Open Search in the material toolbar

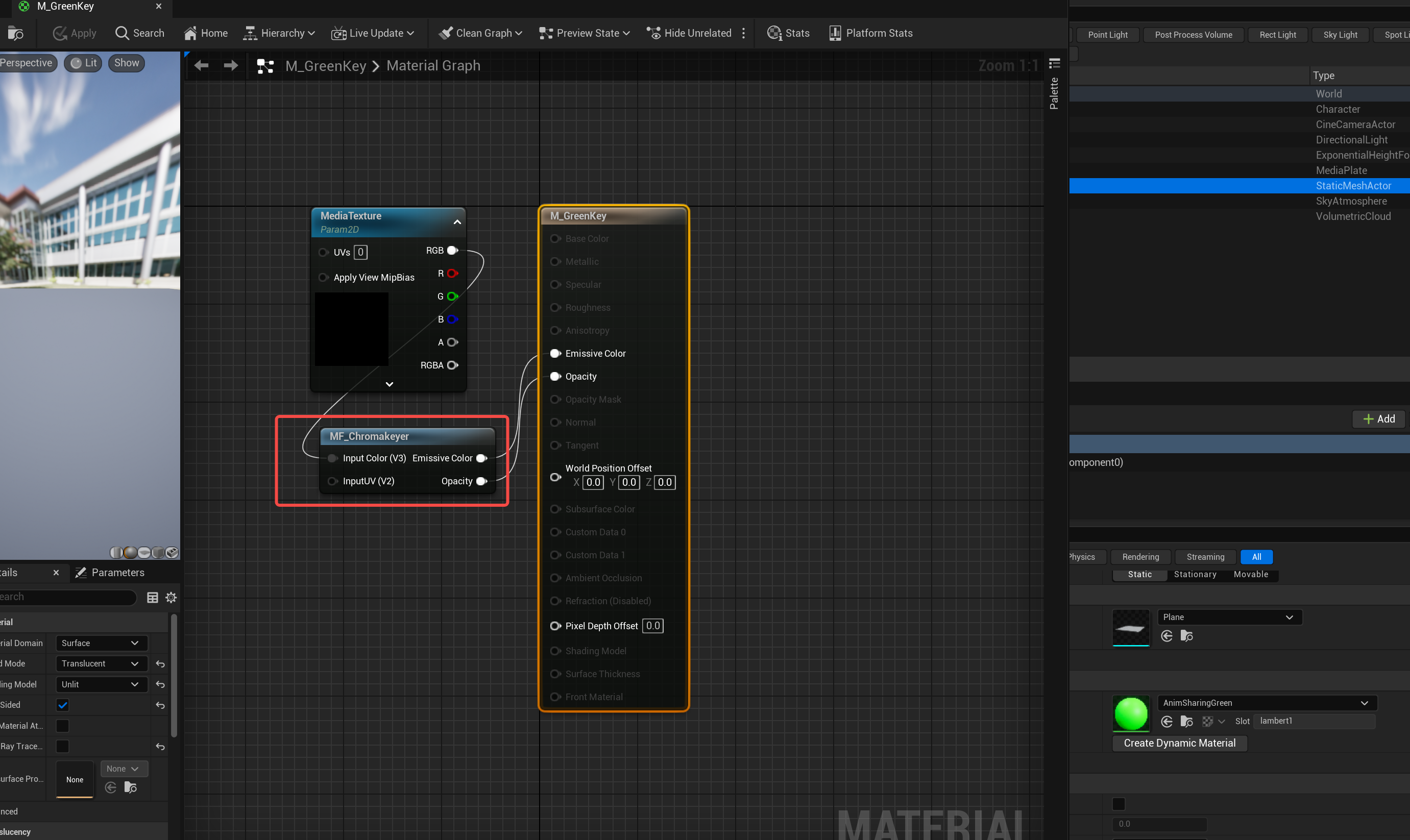[x=139, y=33]
